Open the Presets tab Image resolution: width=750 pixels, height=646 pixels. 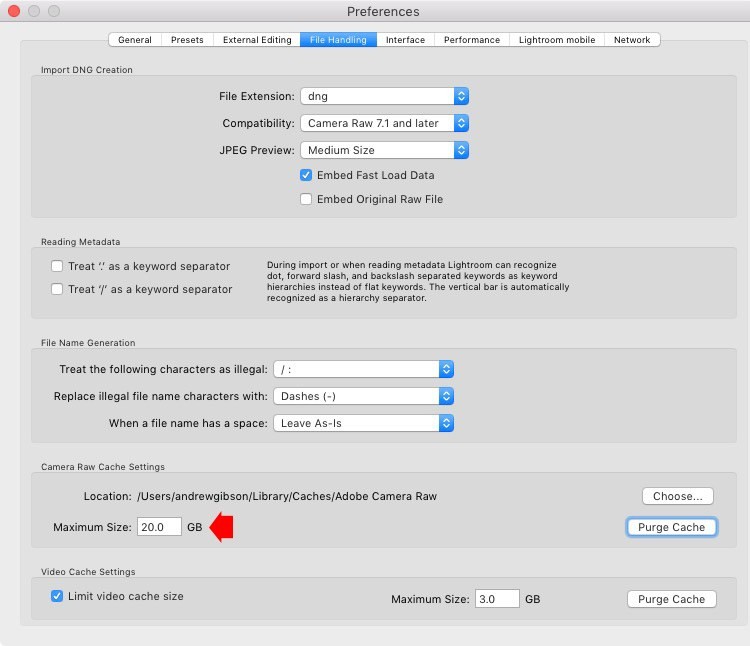coord(187,40)
